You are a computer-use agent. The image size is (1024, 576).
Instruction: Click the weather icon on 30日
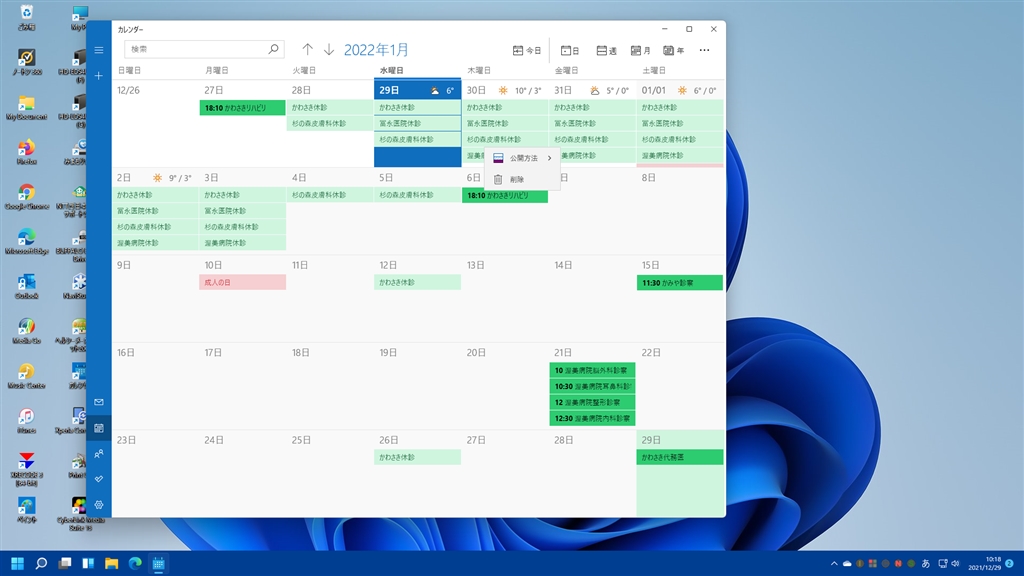coord(503,91)
